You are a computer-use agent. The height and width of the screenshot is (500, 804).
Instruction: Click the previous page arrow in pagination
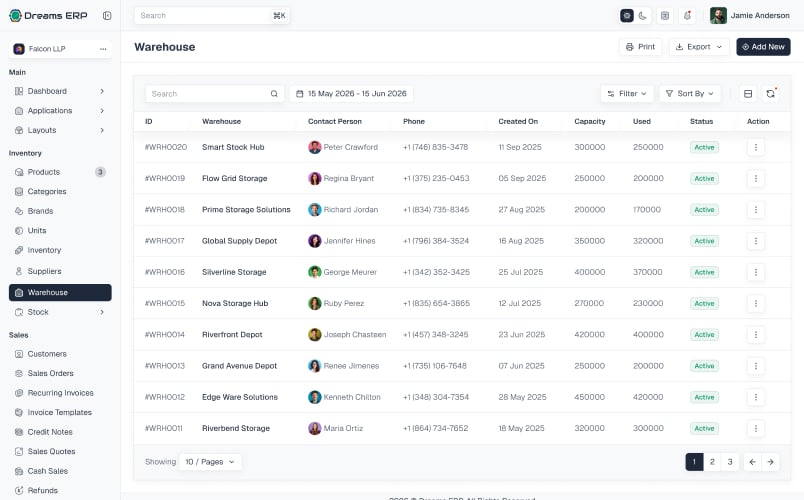tap(752, 462)
